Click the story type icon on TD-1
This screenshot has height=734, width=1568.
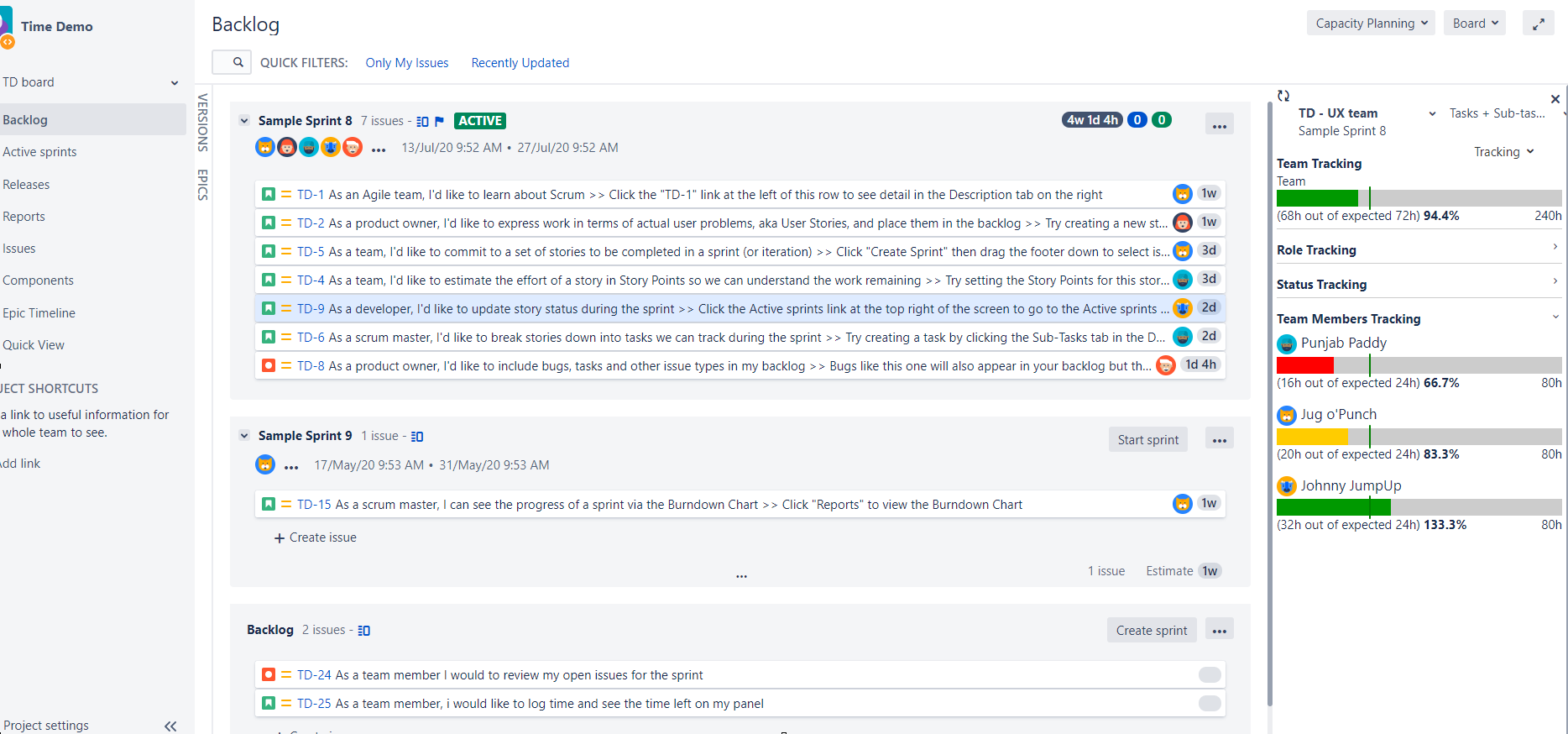[269, 194]
